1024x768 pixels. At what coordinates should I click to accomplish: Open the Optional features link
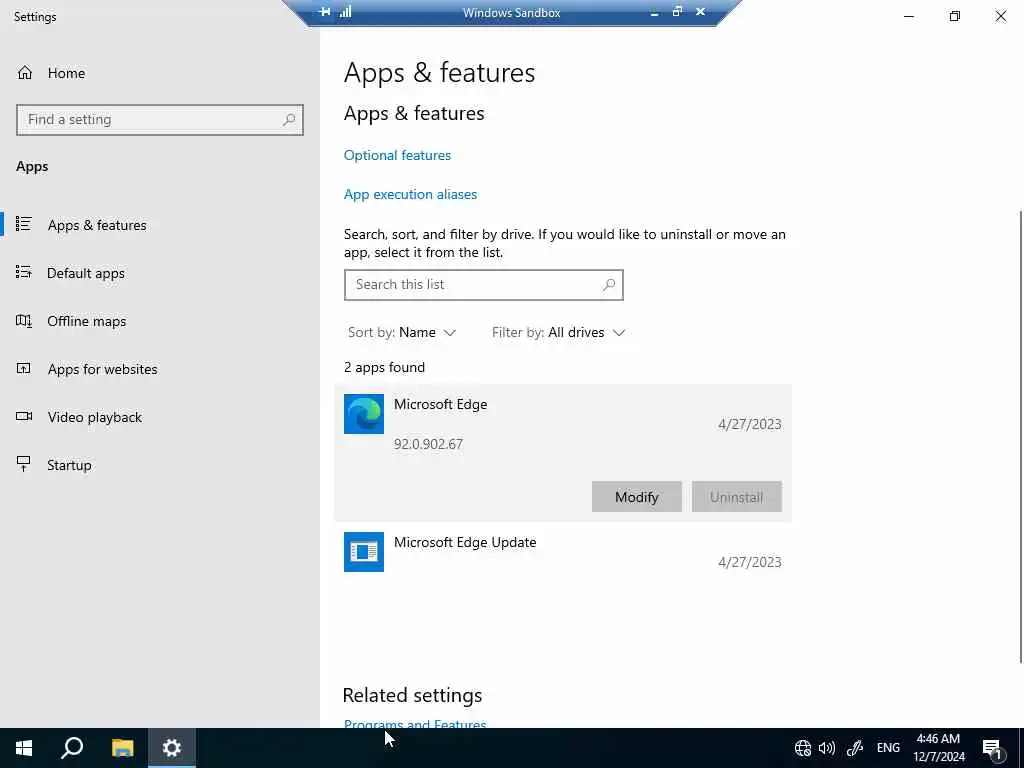click(x=397, y=155)
